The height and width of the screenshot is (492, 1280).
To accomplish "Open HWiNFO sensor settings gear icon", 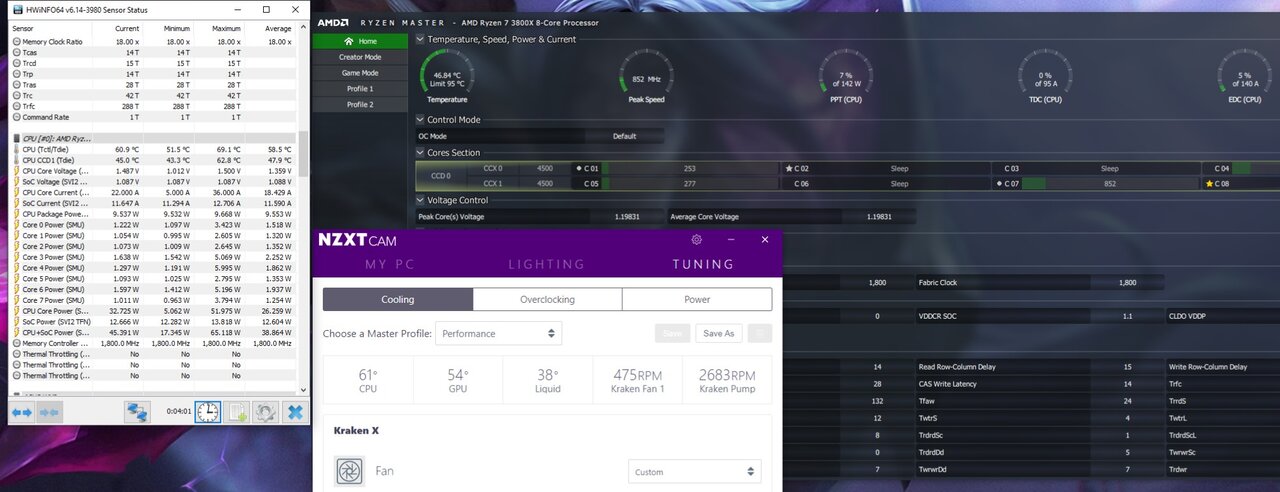I will pos(265,411).
